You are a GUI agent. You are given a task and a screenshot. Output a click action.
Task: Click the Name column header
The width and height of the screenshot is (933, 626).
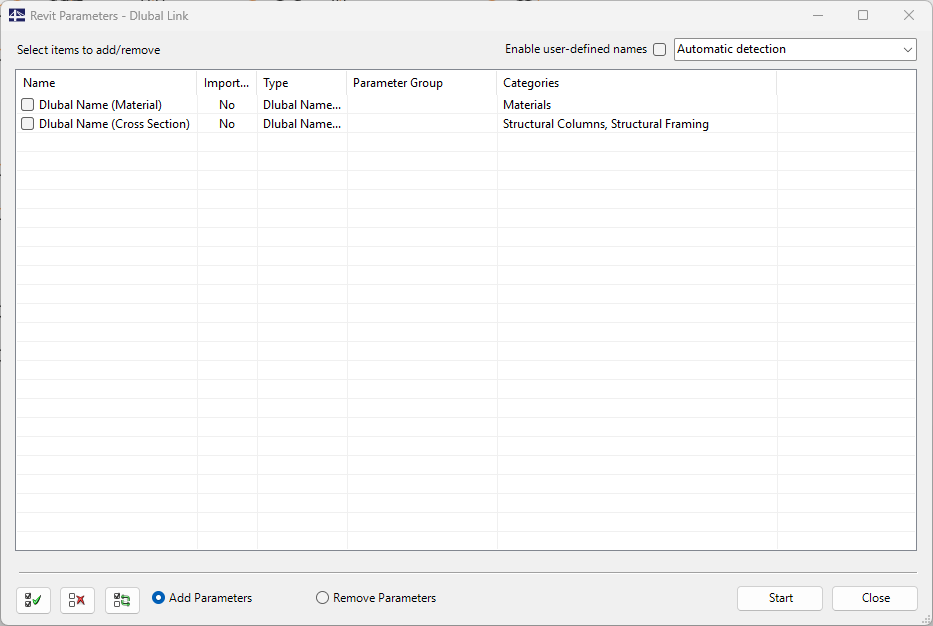(x=38, y=83)
